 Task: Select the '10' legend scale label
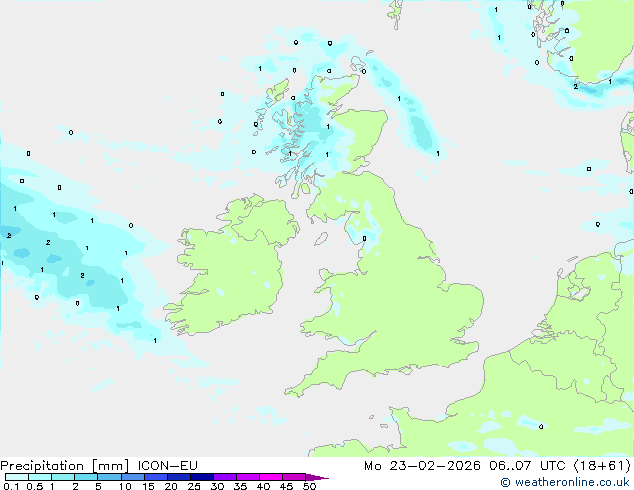coord(125,486)
